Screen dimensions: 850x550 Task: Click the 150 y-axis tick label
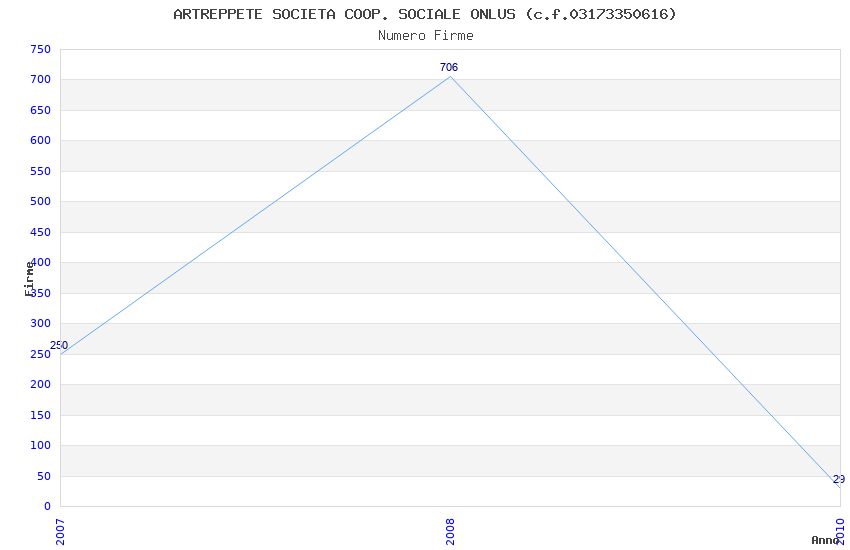click(41, 416)
